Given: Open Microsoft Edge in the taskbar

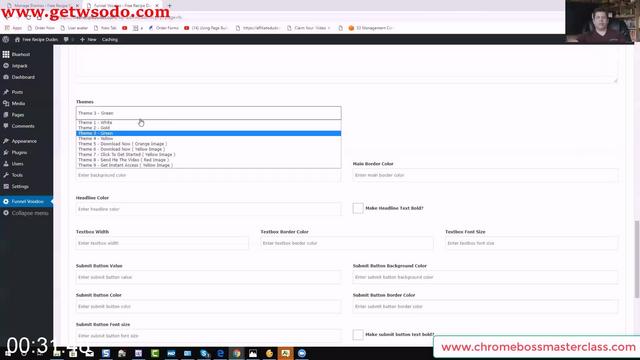Looking at the screenshot, I should (220, 353).
